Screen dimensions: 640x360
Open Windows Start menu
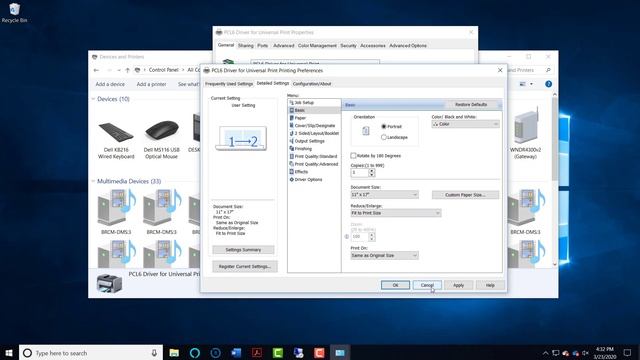[9, 353]
